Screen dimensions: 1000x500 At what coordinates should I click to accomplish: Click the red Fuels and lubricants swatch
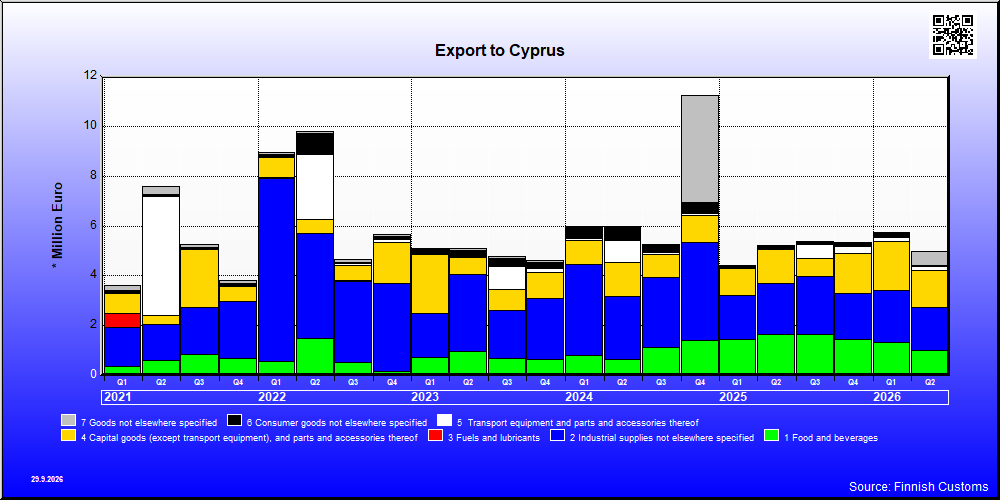tap(436, 436)
